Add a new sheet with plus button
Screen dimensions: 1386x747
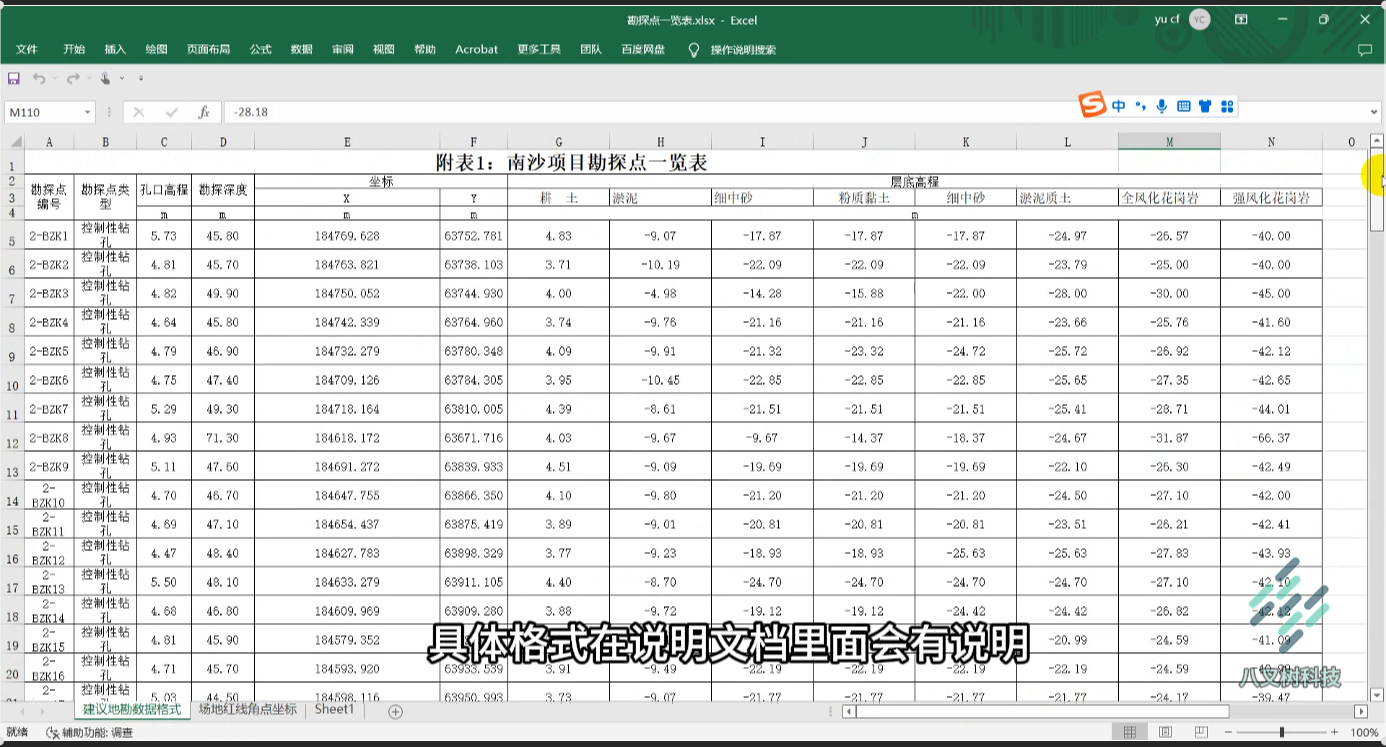(395, 711)
